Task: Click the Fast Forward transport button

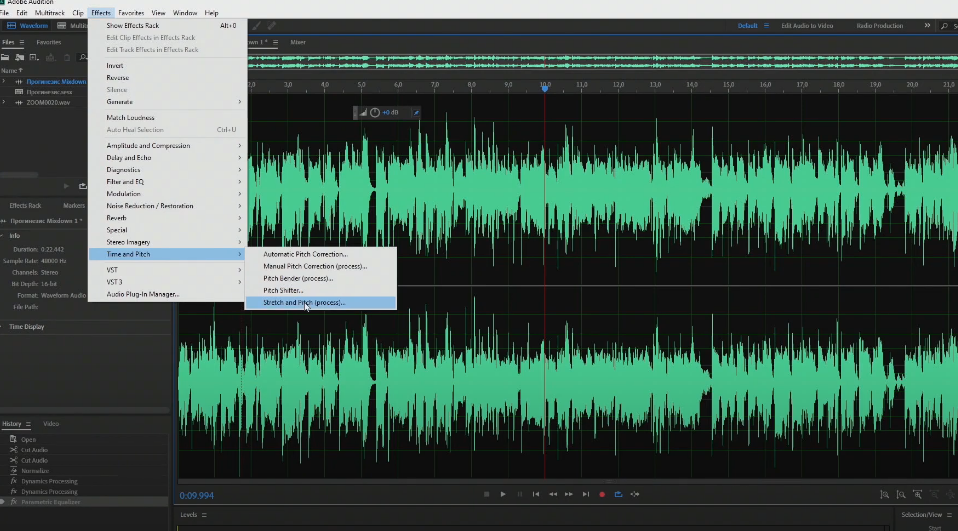Action: click(569, 494)
